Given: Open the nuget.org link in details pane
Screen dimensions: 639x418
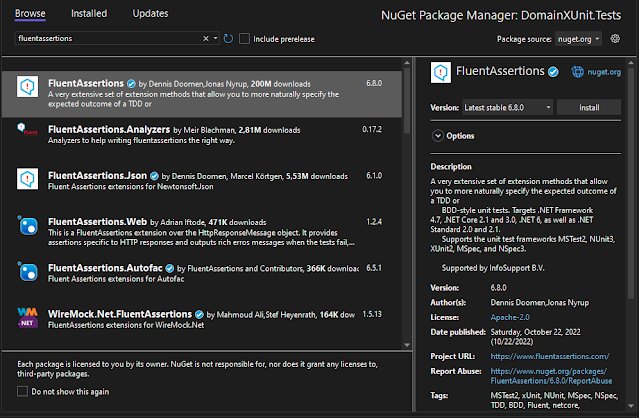Looking at the screenshot, I should click(x=604, y=72).
